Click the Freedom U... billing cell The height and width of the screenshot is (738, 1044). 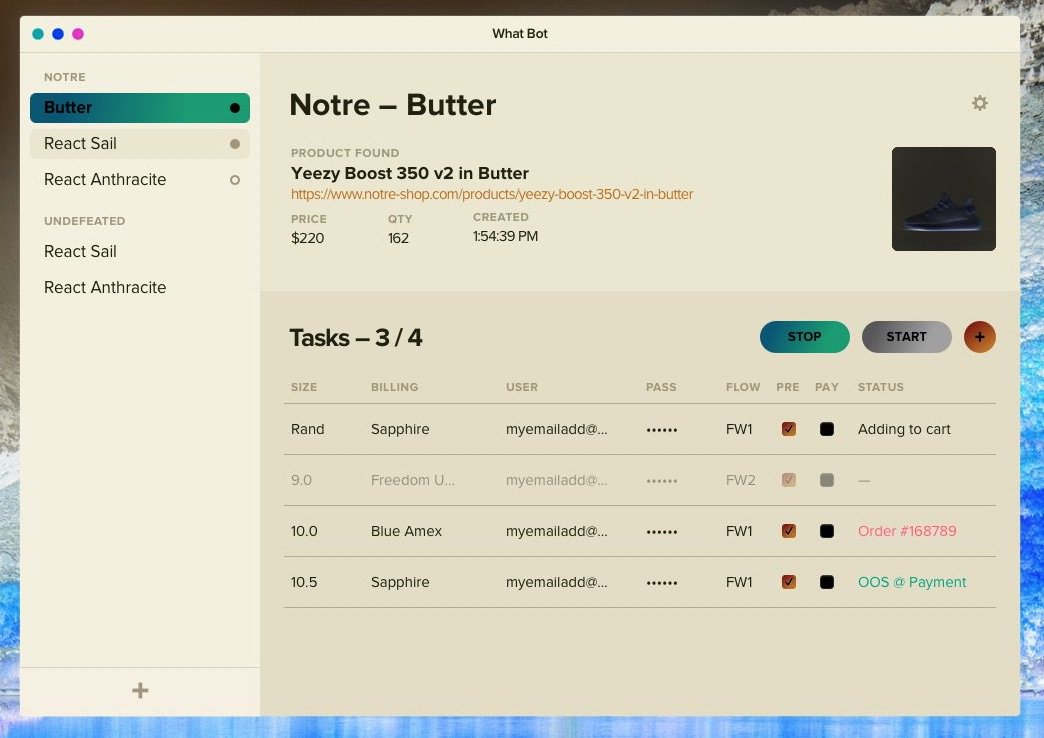pos(412,480)
